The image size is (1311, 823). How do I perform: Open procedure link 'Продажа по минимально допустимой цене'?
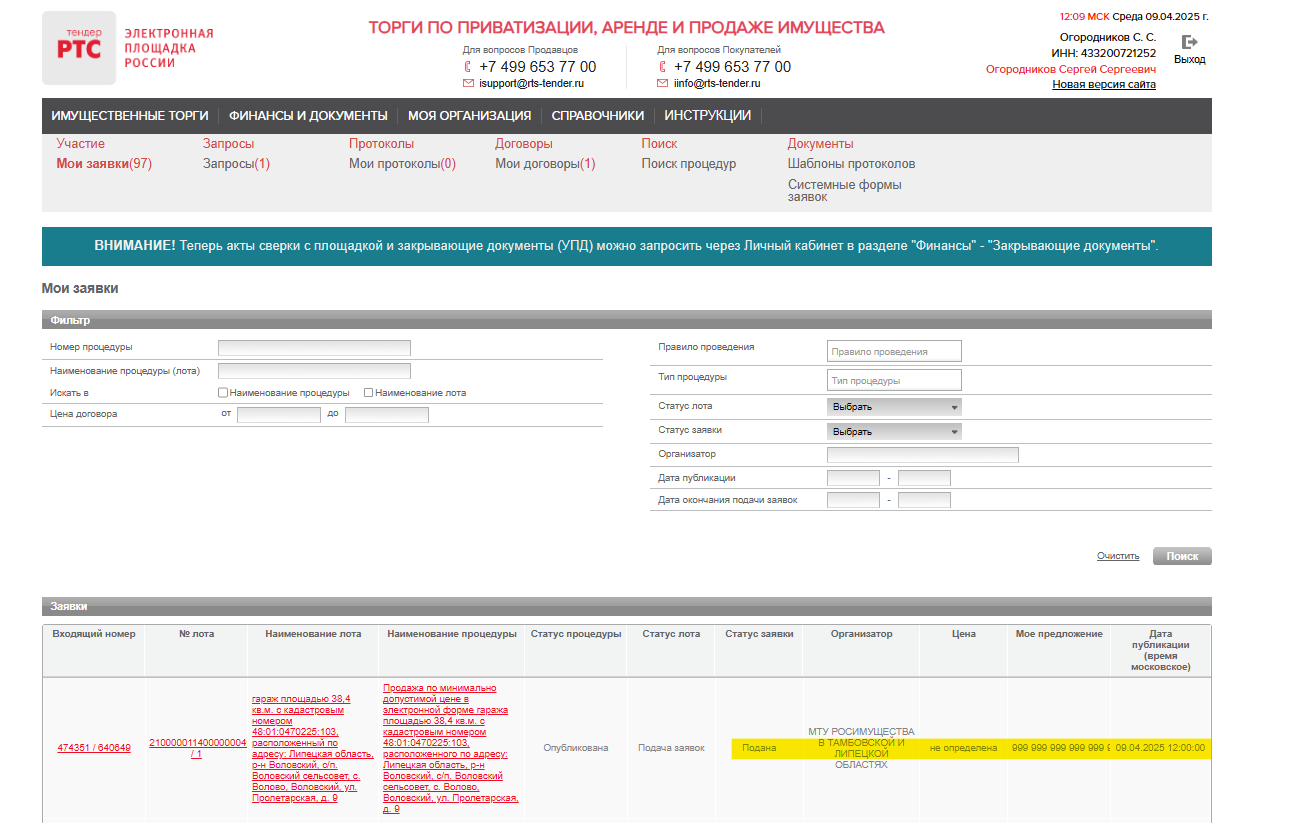coord(451,748)
